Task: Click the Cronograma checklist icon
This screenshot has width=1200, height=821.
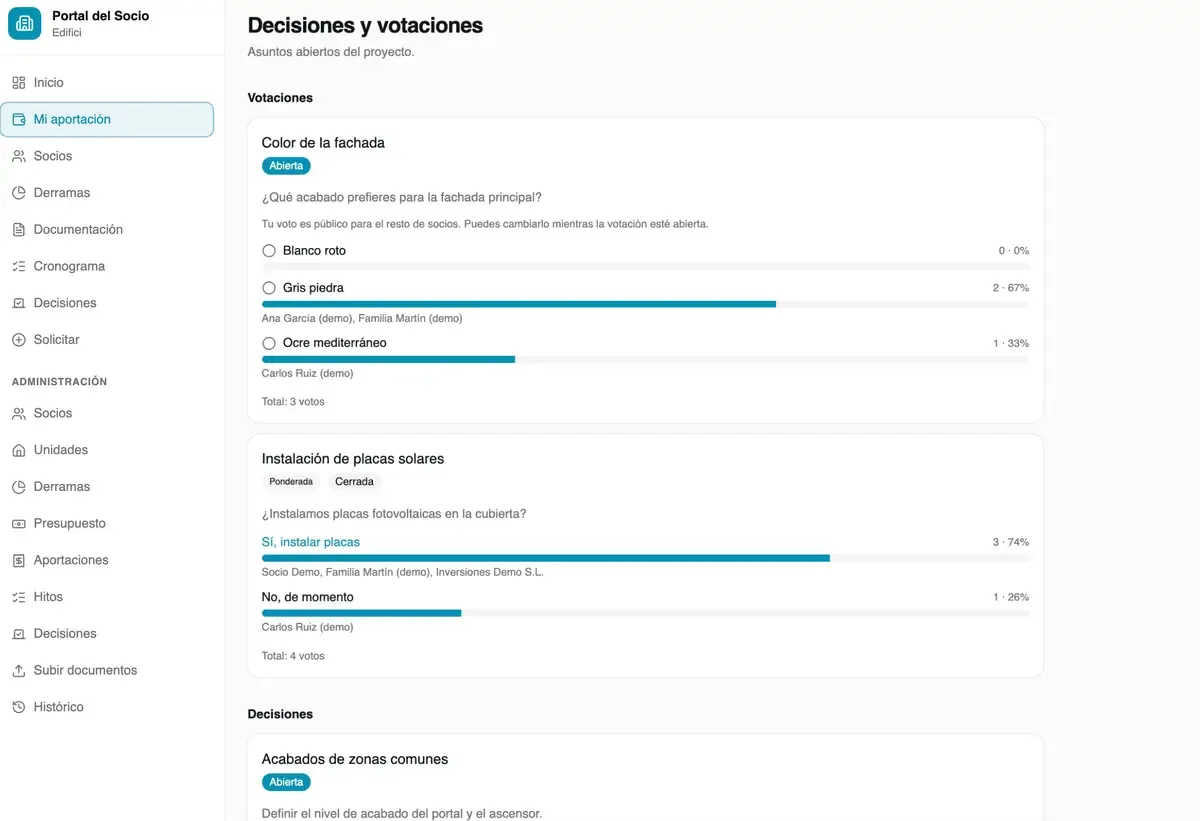Action: tap(18, 267)
